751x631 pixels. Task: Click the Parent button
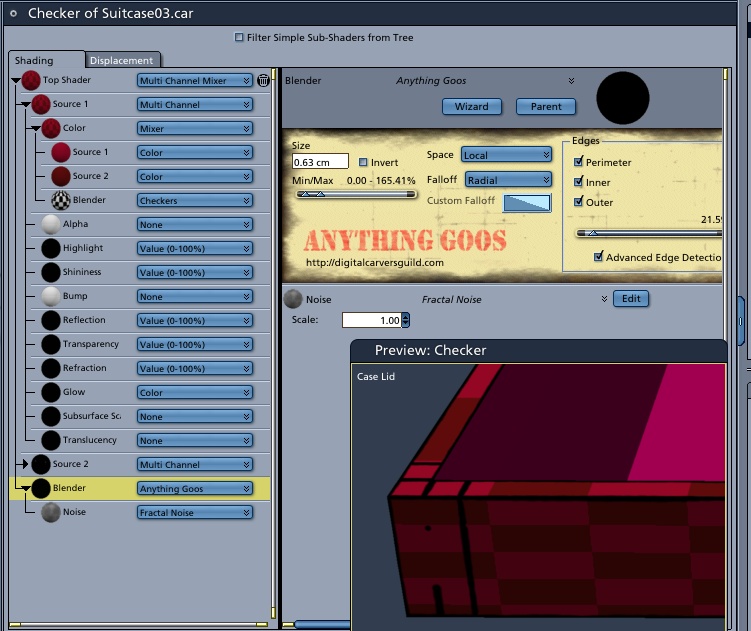pyautogui.click(x=546, y=106)
